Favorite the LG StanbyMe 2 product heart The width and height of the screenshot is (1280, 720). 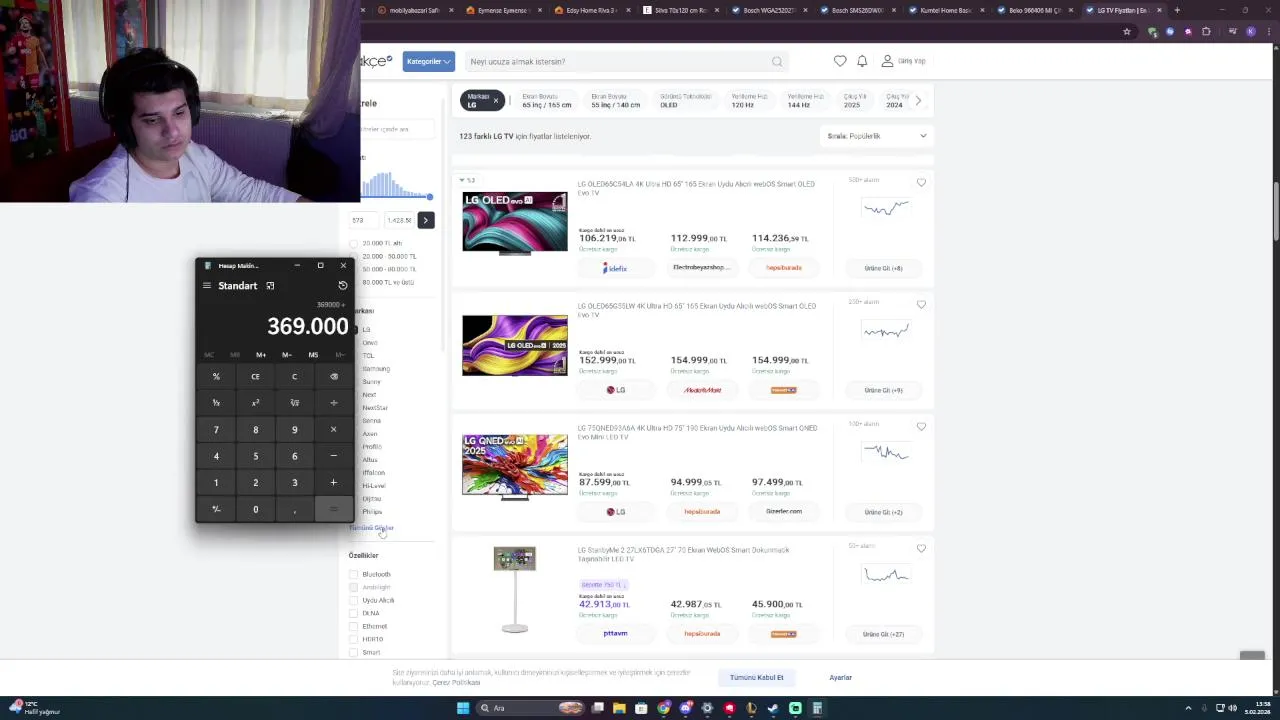coord(921,548)
